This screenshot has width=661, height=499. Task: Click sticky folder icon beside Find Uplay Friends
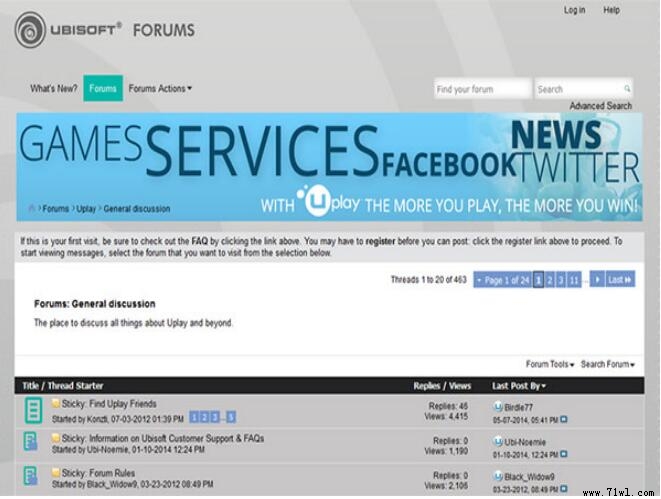point(56,404)
